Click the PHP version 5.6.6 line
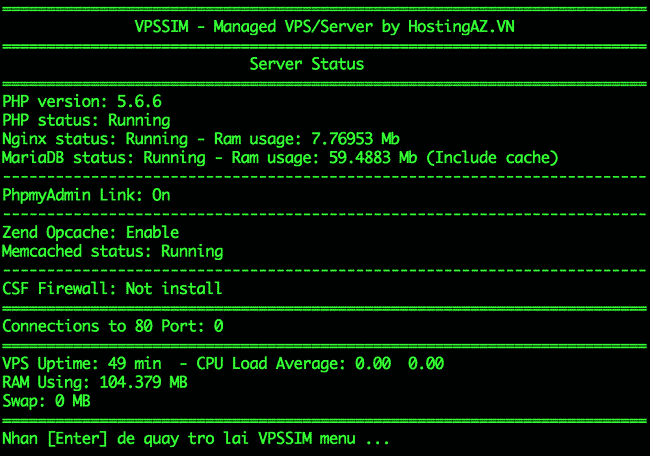The height and width of the screenshot is (456, 650). [82, 102]
